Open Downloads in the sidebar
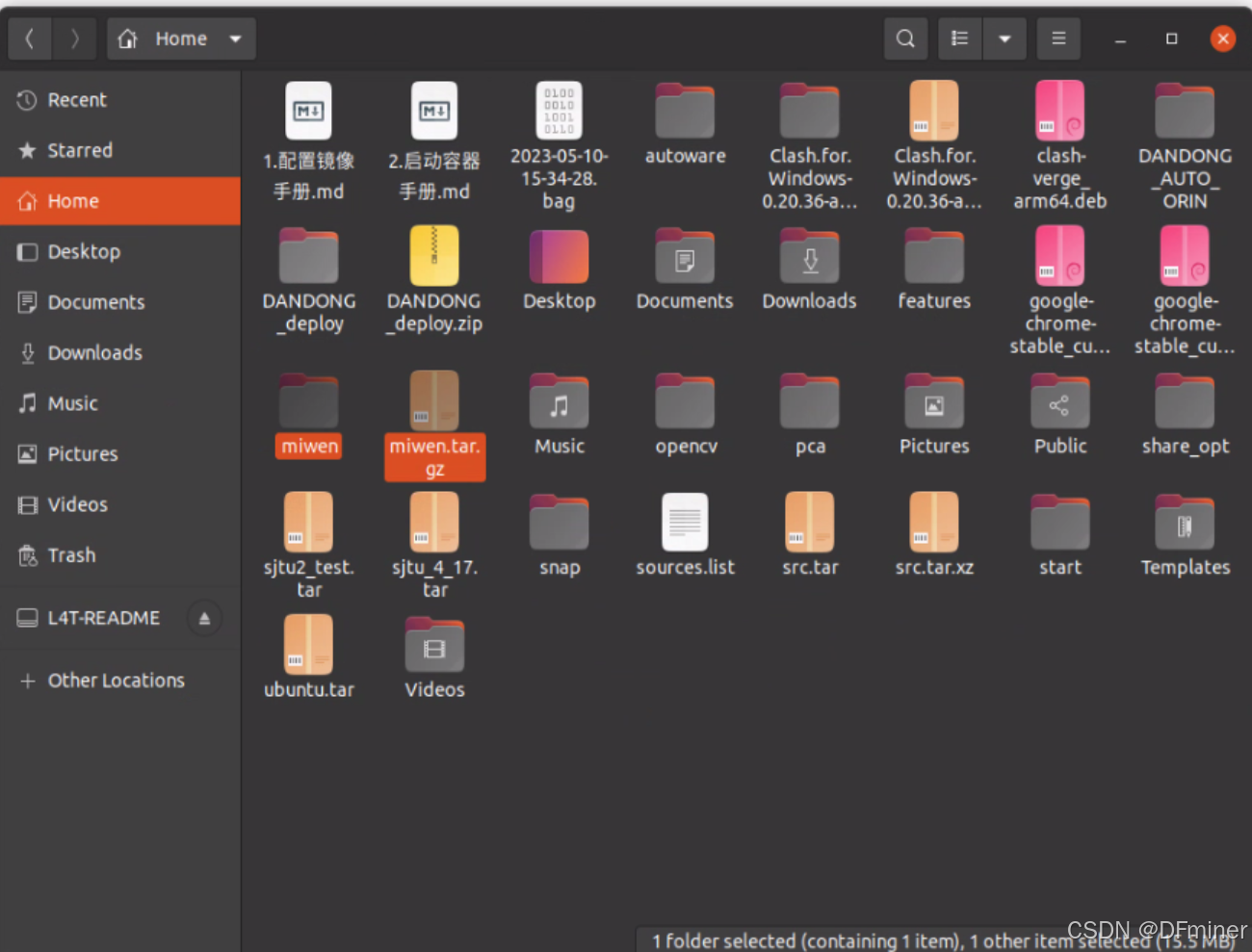Viewport: 1252px width, 952px height. pyautogui.click(x=120, y=353)
